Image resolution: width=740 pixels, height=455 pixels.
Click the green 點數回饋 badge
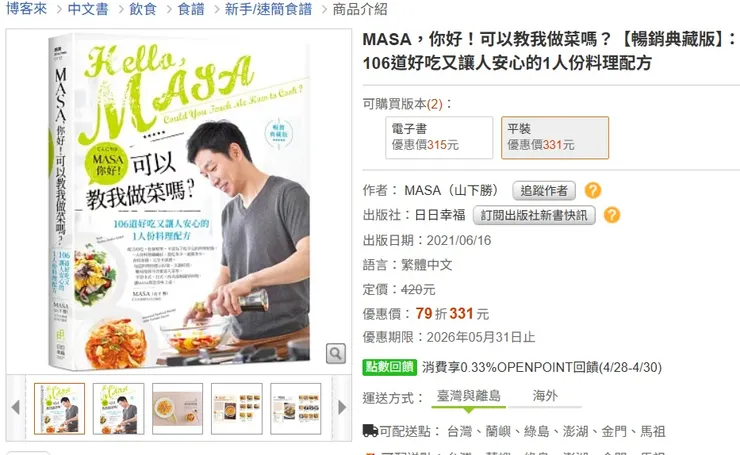(x=389, y=367)
